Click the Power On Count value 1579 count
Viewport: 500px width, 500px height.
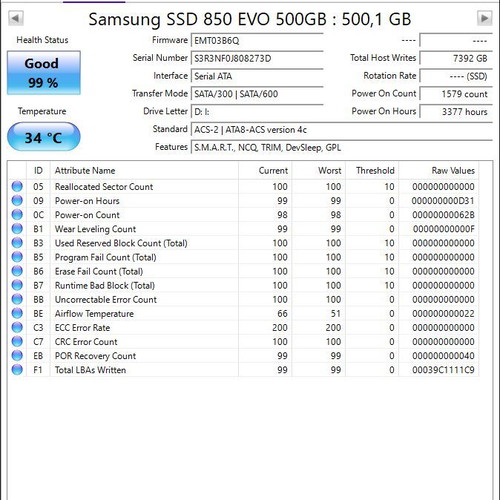(x=456, y=94)
